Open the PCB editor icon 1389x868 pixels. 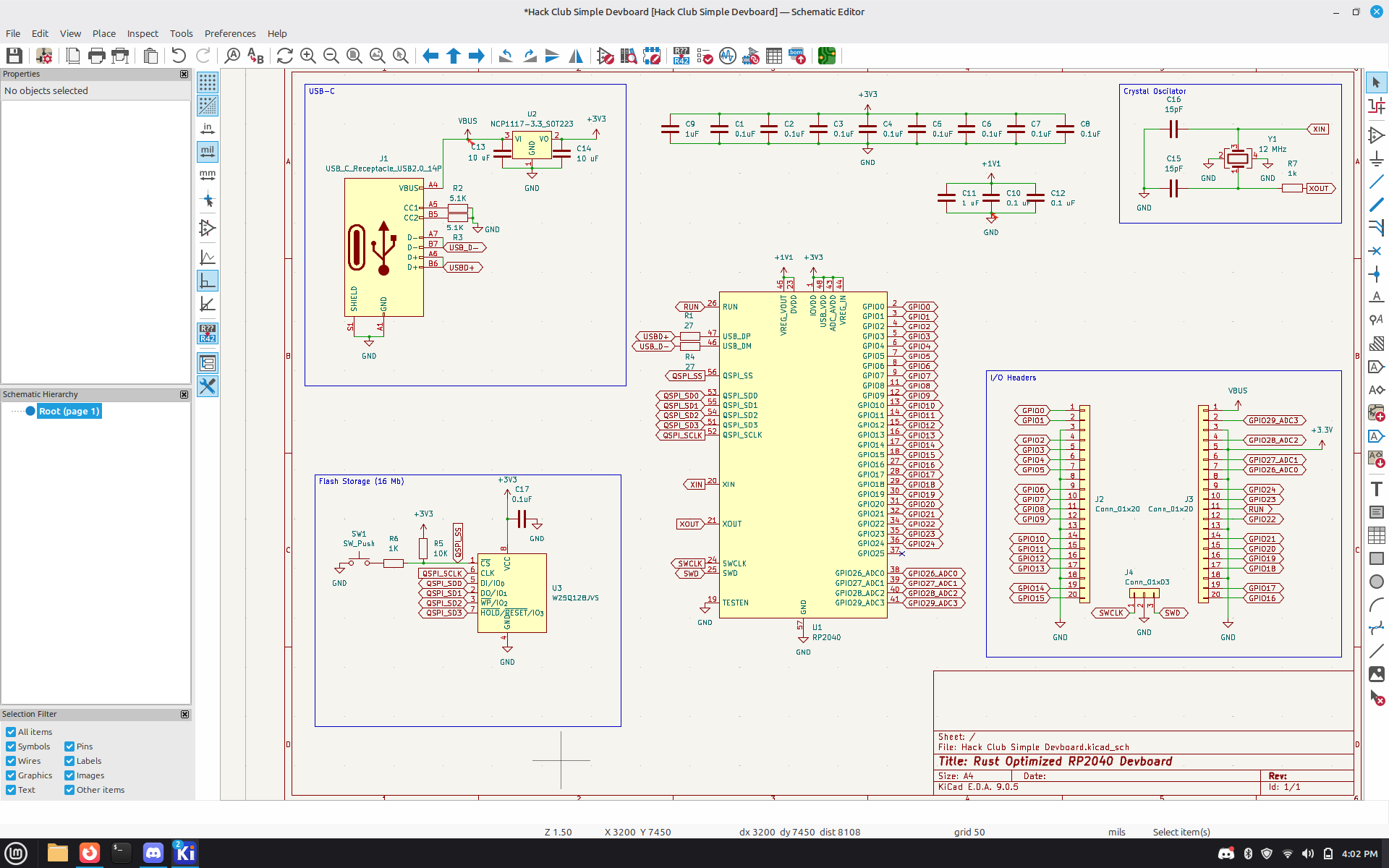click(x=827, y=56)
